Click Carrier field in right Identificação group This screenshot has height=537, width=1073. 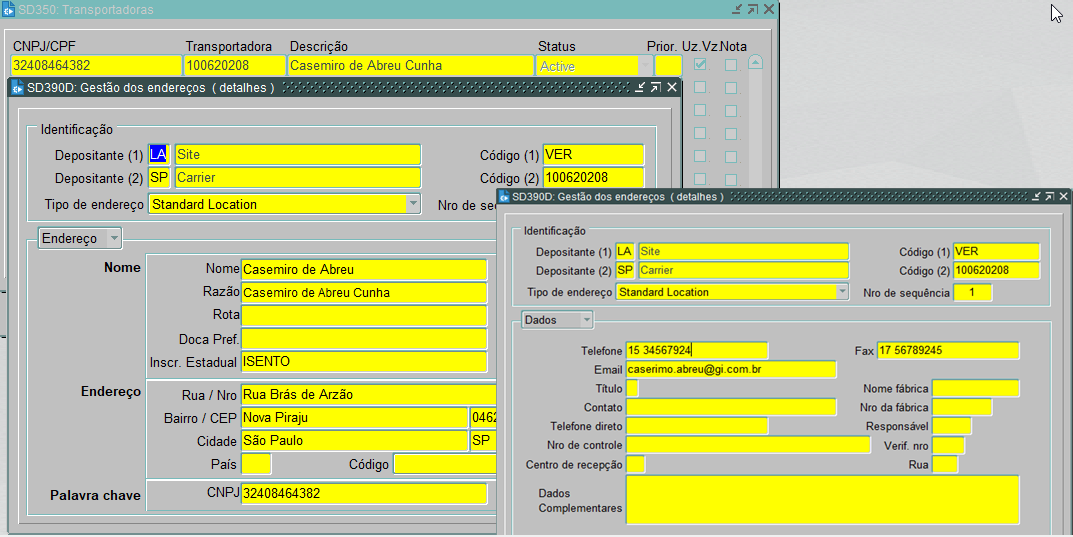tap(743, 270)
